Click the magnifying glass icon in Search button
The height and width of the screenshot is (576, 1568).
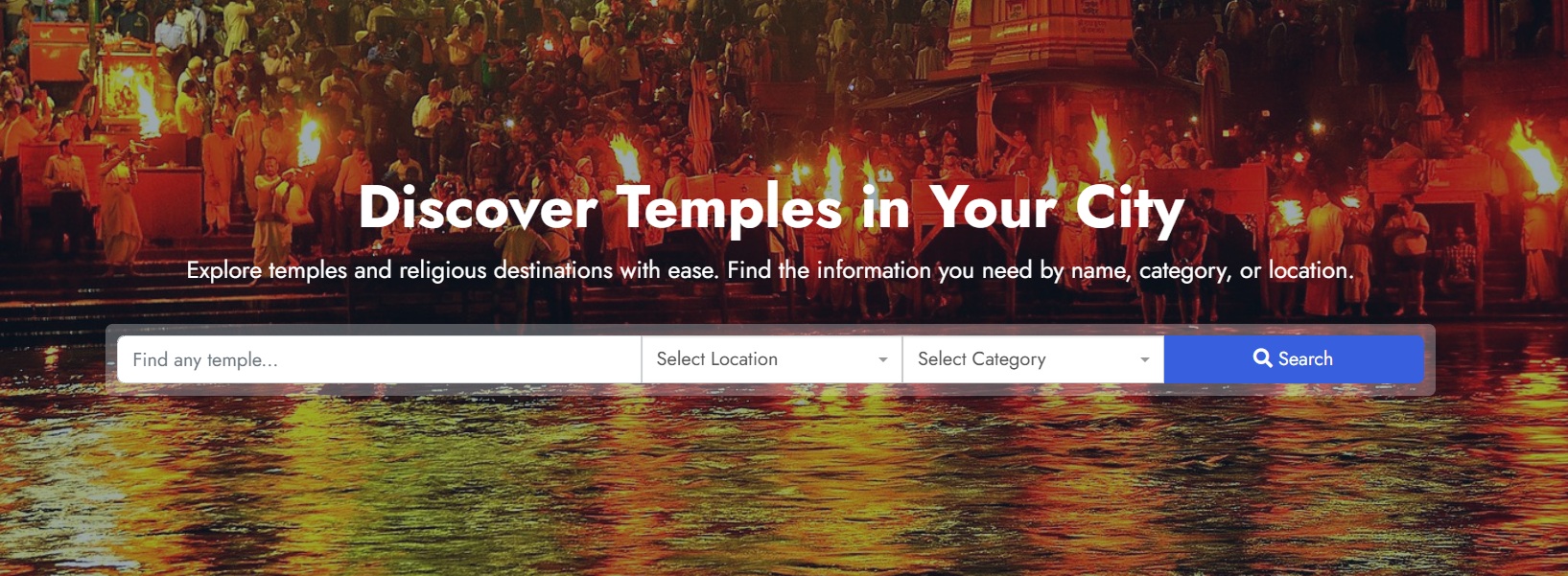[x=1262, y=358]
